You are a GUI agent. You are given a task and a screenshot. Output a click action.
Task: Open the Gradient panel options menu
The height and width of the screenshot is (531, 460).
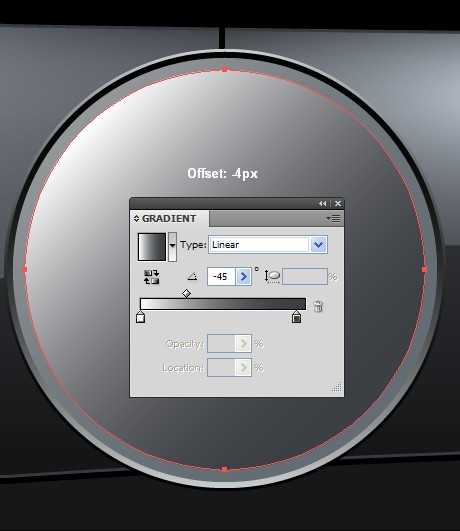334,218
